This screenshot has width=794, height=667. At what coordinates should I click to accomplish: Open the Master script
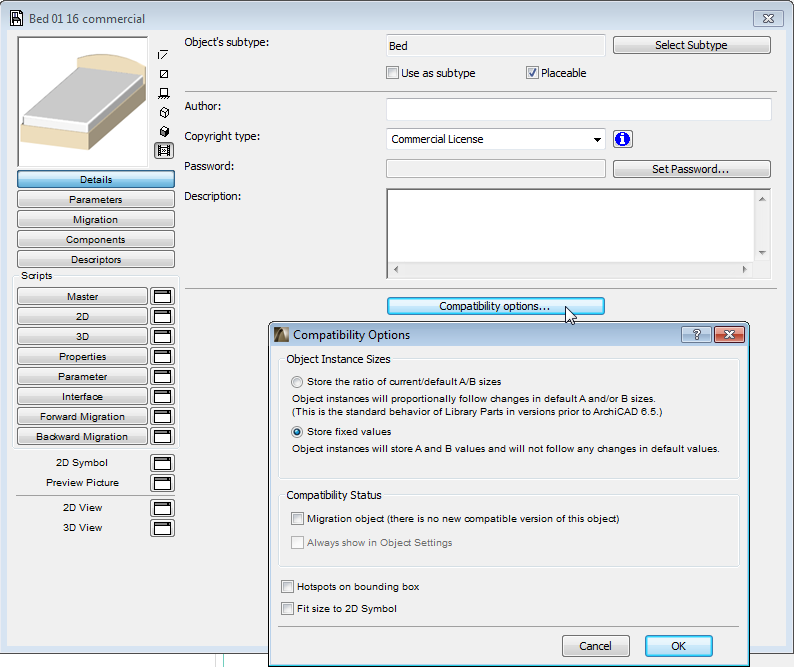(x=83, y=296)
